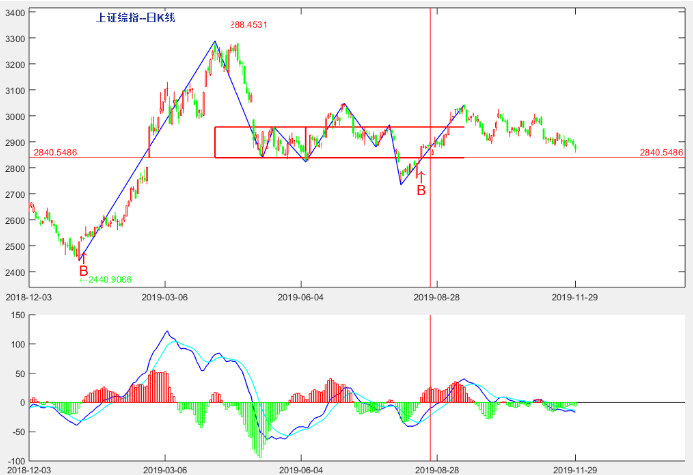The width and height of the screenshot is (693, 475).
Task: Click the 3300 tick on the price axis
Action: click(15, 38)
